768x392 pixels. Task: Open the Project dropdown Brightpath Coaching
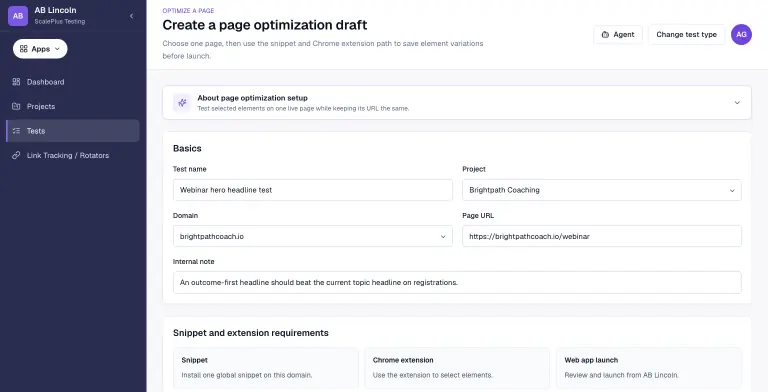[x=601, y=190]
